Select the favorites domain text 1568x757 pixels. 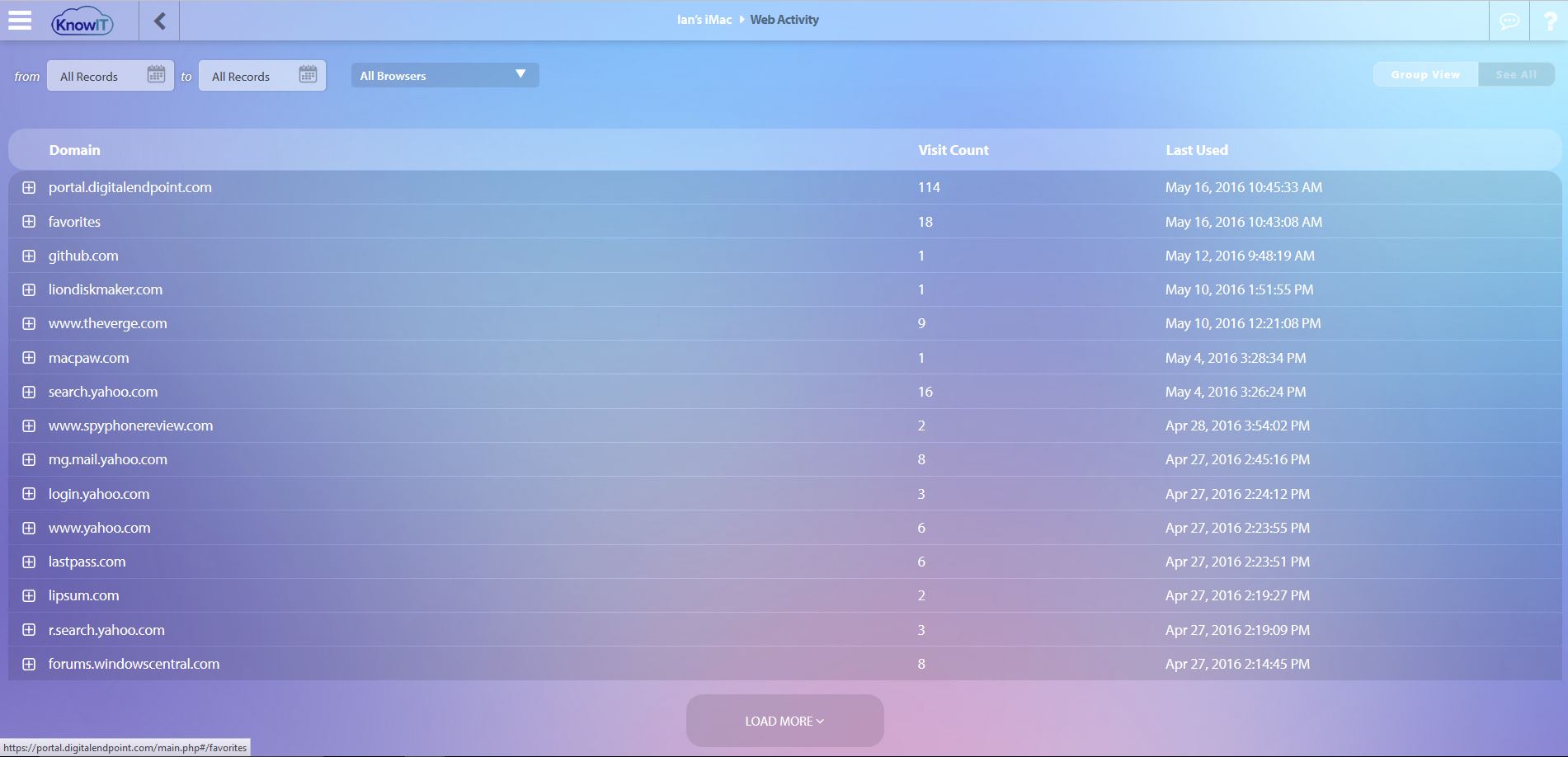coord(74,222)
